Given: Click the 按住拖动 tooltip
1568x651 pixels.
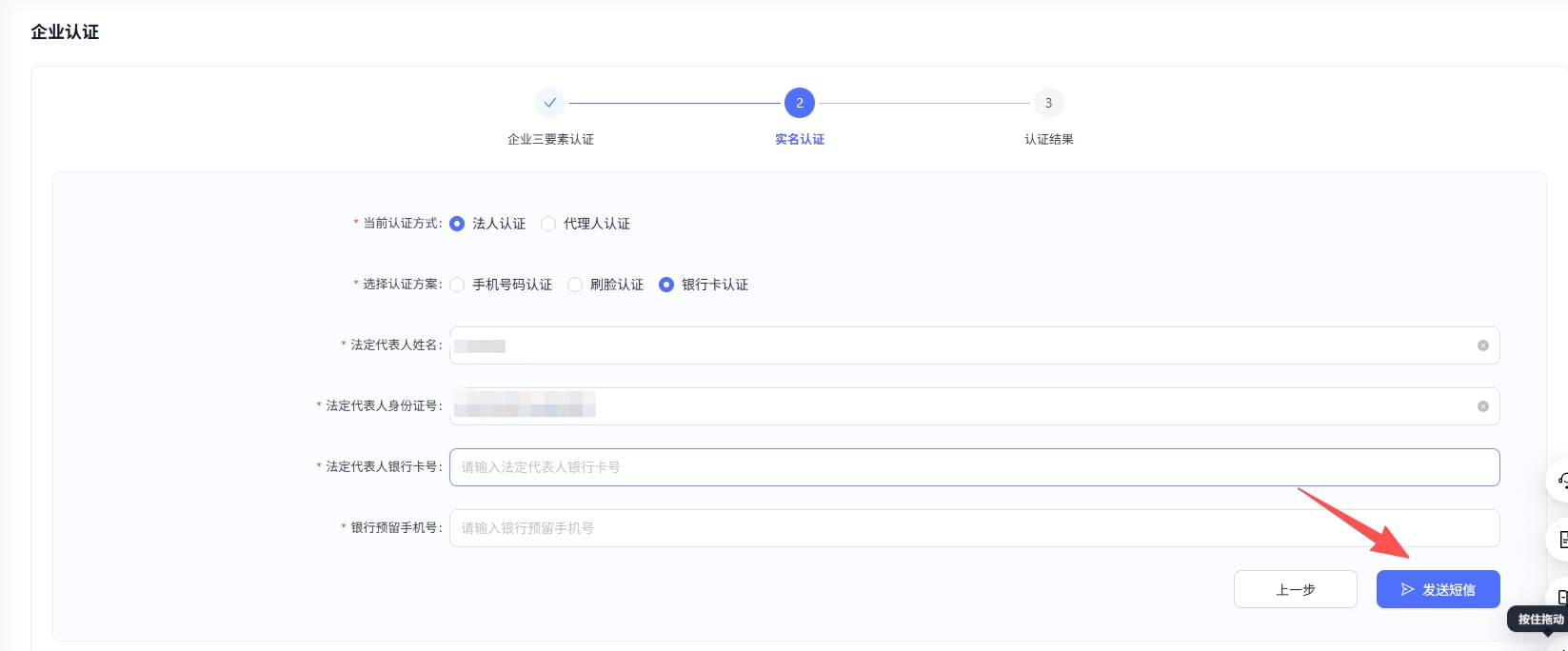Looking at the screenshot, I should pyautogui.click(x=1538, y=620).
